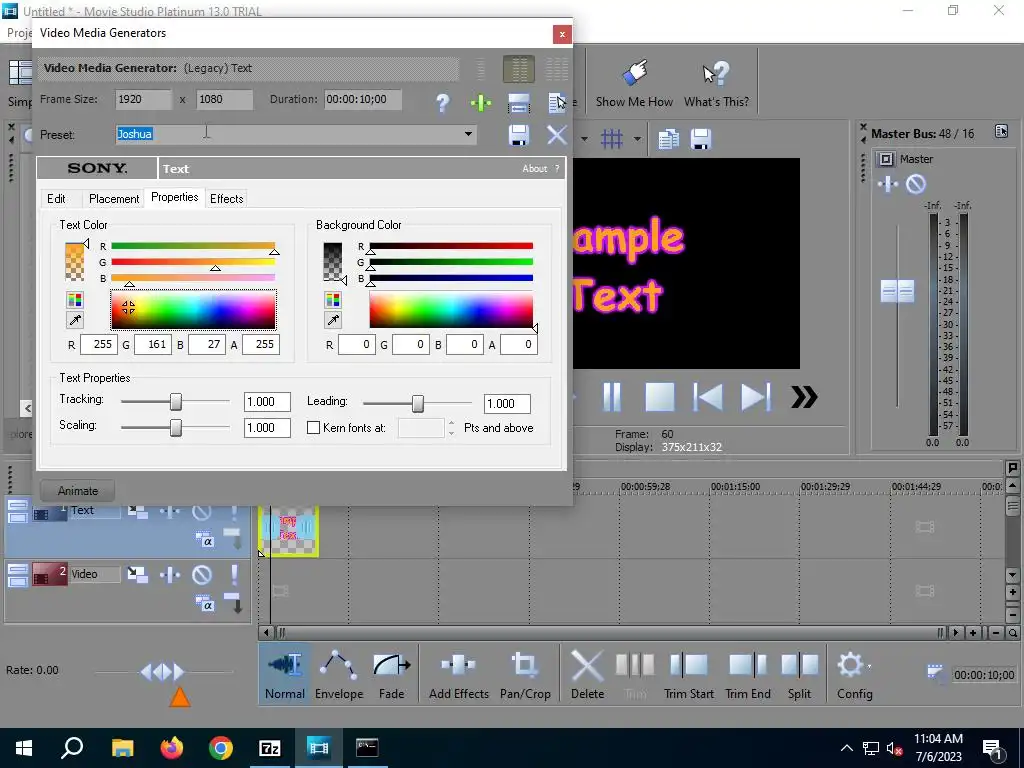The image size is (1024, 768).
Task: Solo the Video track 2
Action: (x=234, y=575)
